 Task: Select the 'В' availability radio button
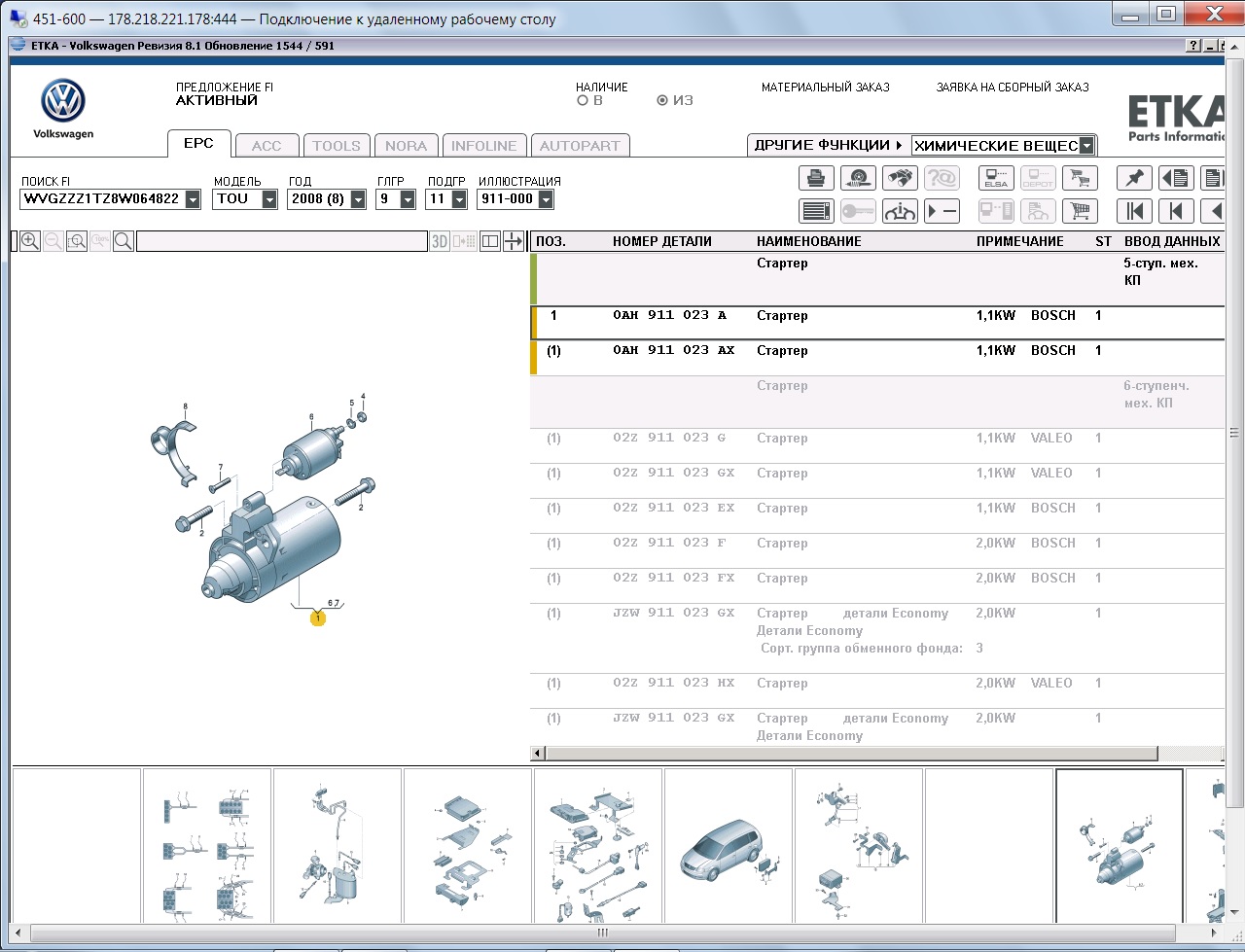[583, 100]
